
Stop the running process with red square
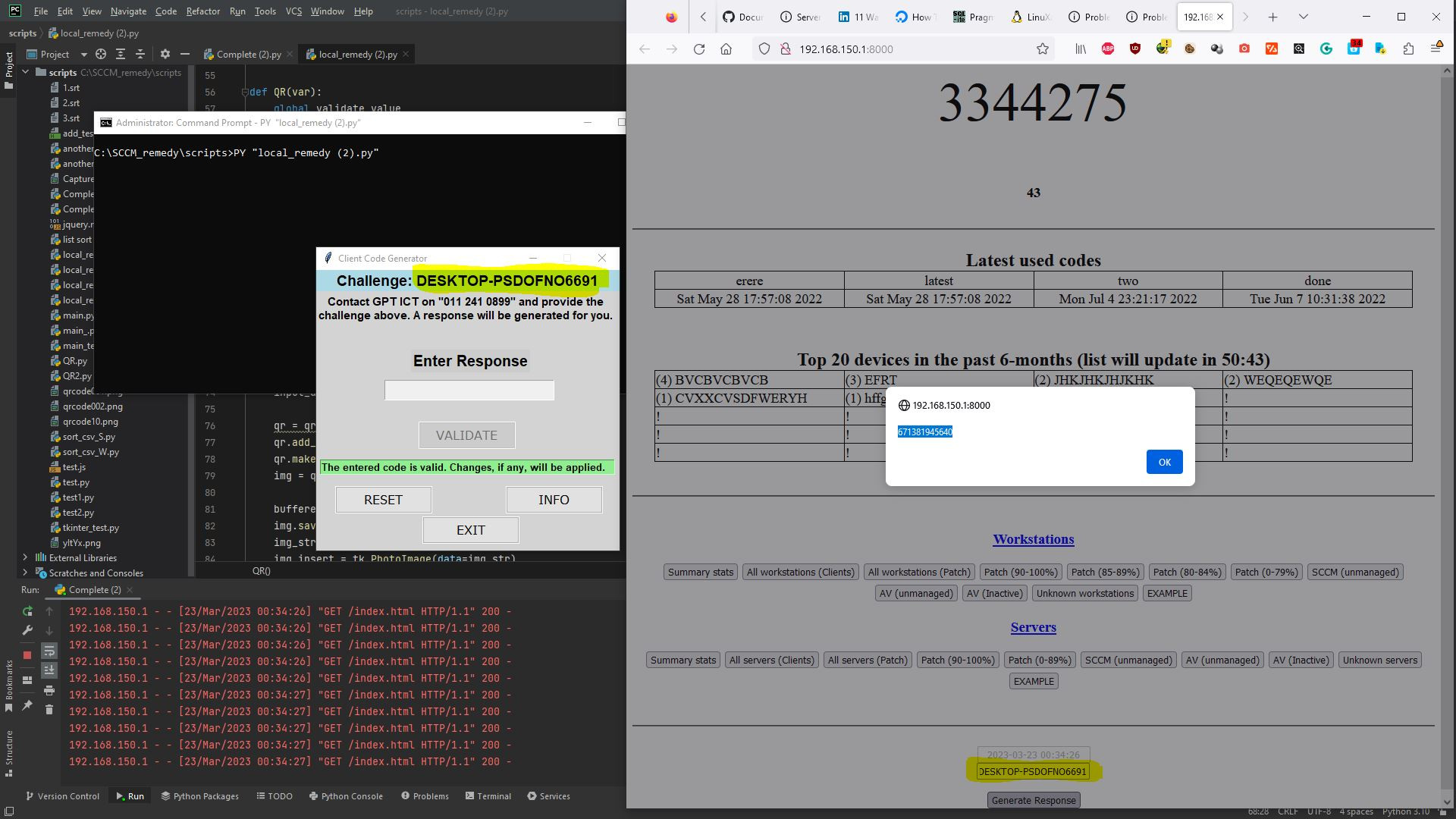tap(27, 654)
